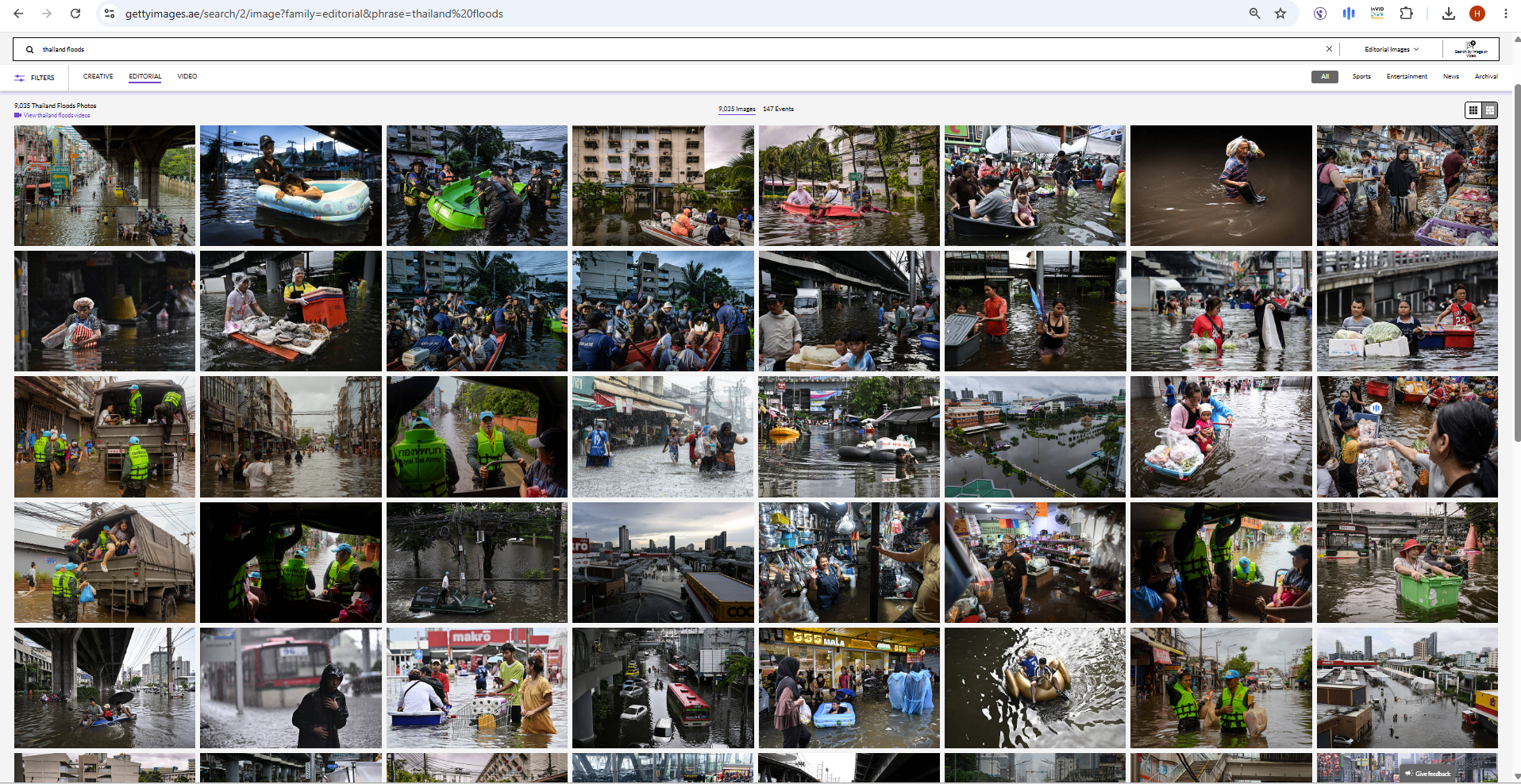
Task: Filter results by Entertainment
Action: click(x=1407, y=76)
